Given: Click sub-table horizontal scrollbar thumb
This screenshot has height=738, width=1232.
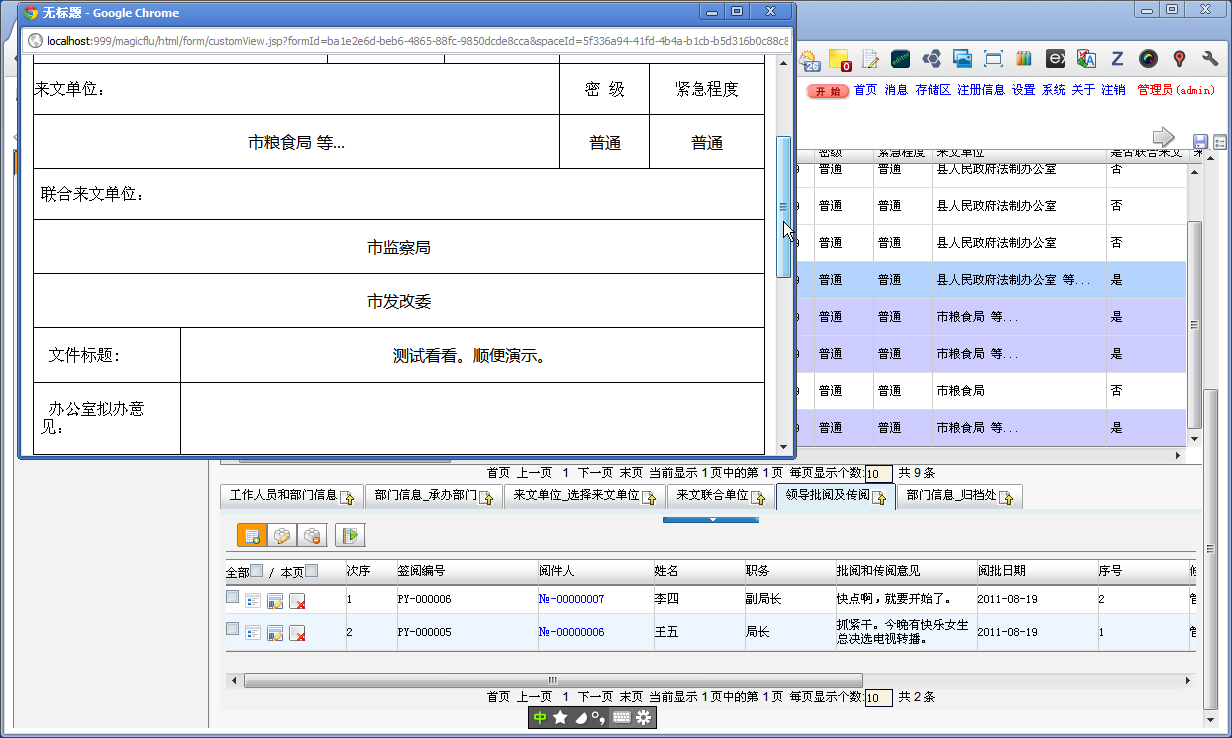Looking at the screenshot, I should click(x=552, y=680).
